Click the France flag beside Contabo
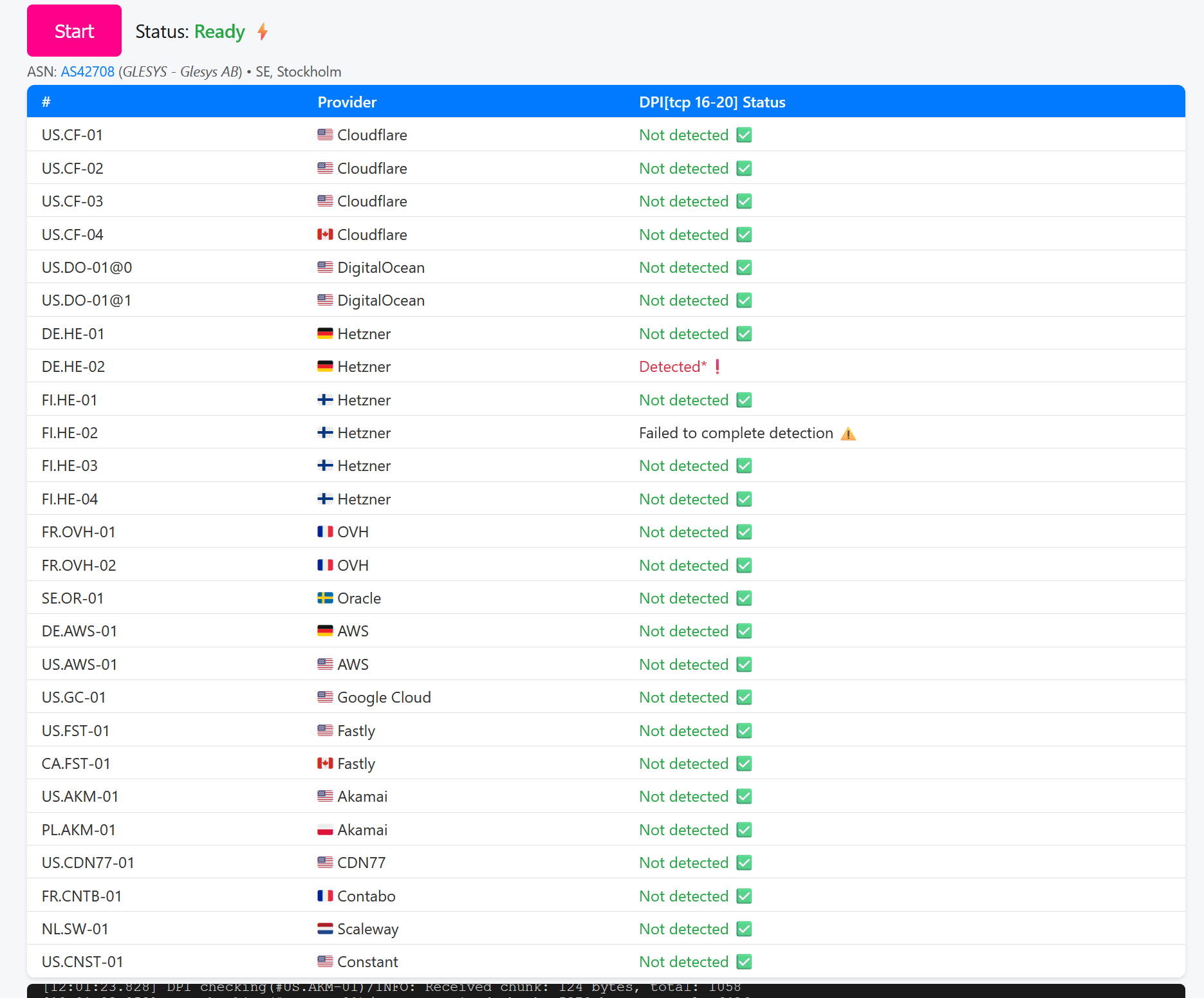Viewport: 1204px width, 998px height. coord(325,896)
